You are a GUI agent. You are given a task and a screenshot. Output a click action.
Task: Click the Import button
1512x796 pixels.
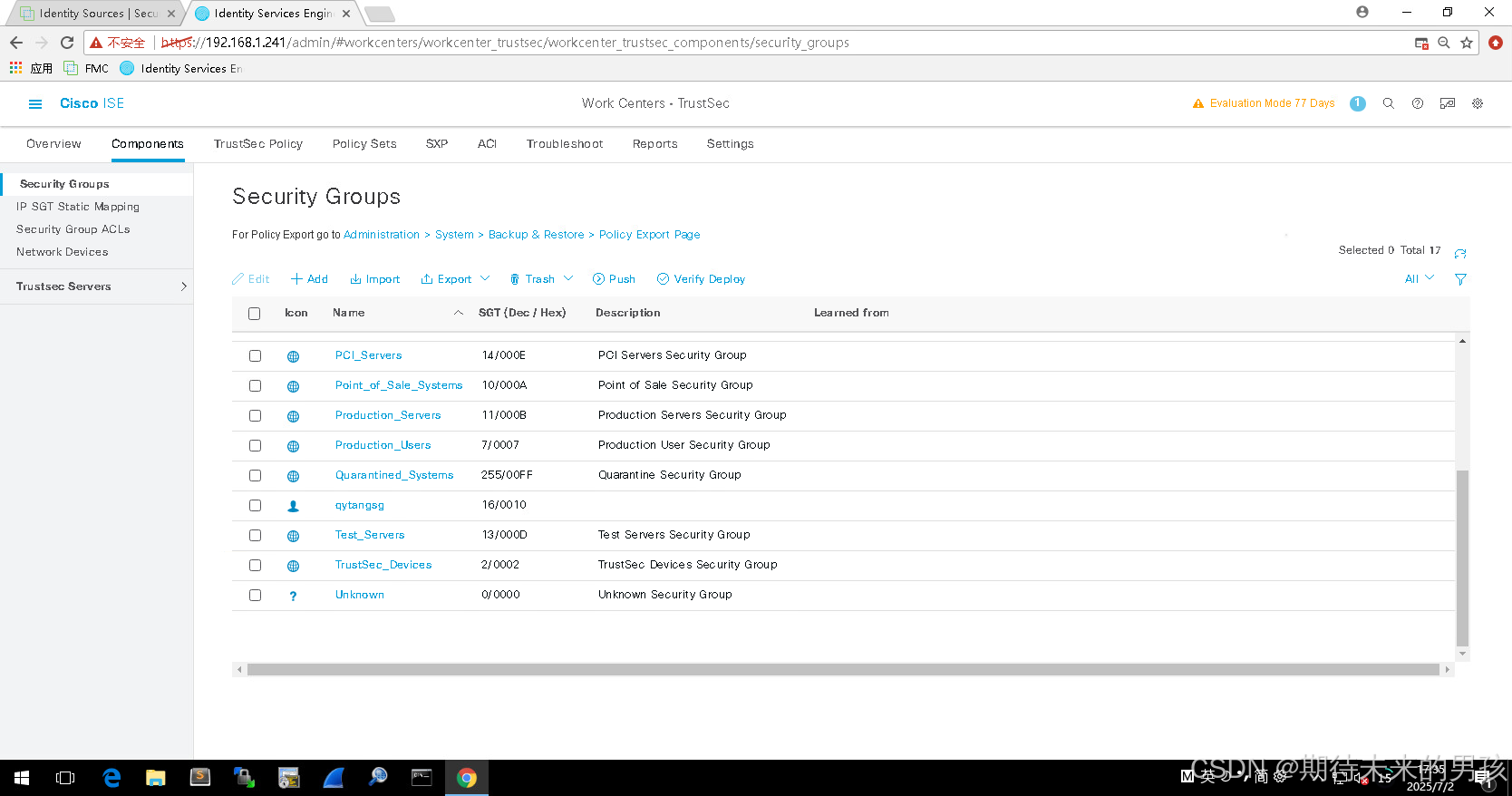pos(375,279)
